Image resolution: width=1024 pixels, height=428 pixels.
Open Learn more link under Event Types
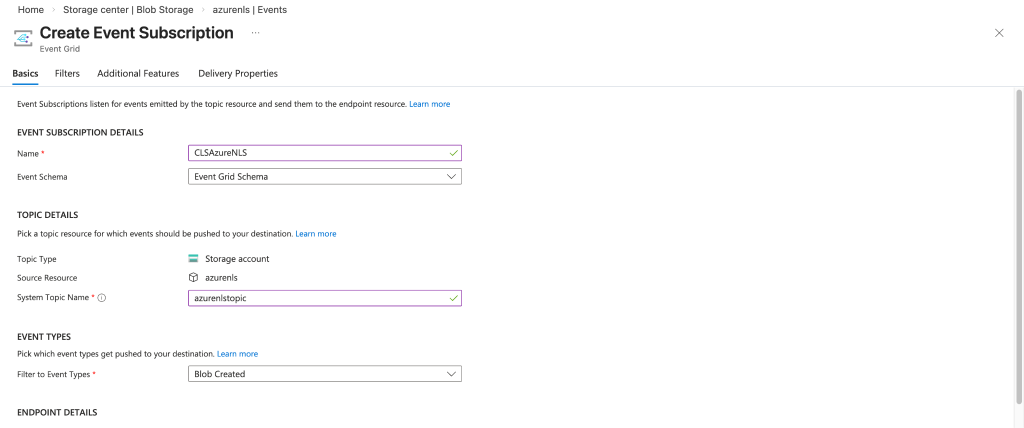pos(238,354)
